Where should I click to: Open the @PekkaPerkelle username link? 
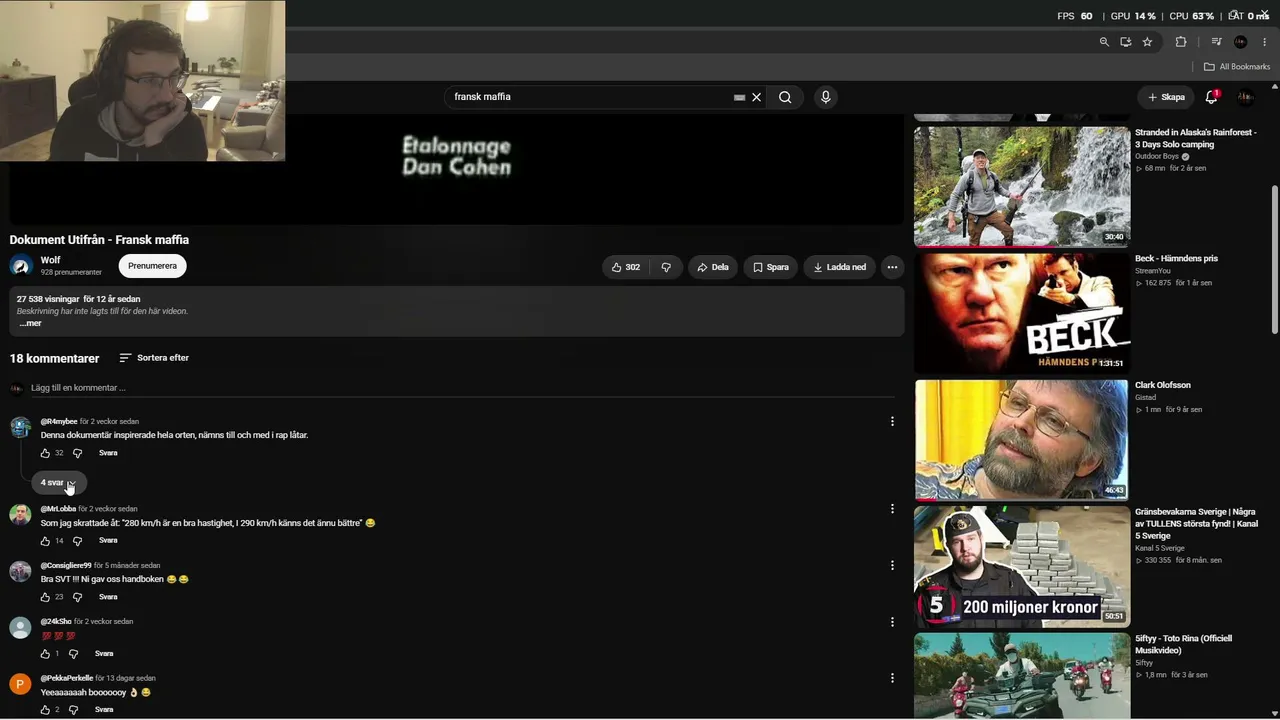(x=67, y=678)
